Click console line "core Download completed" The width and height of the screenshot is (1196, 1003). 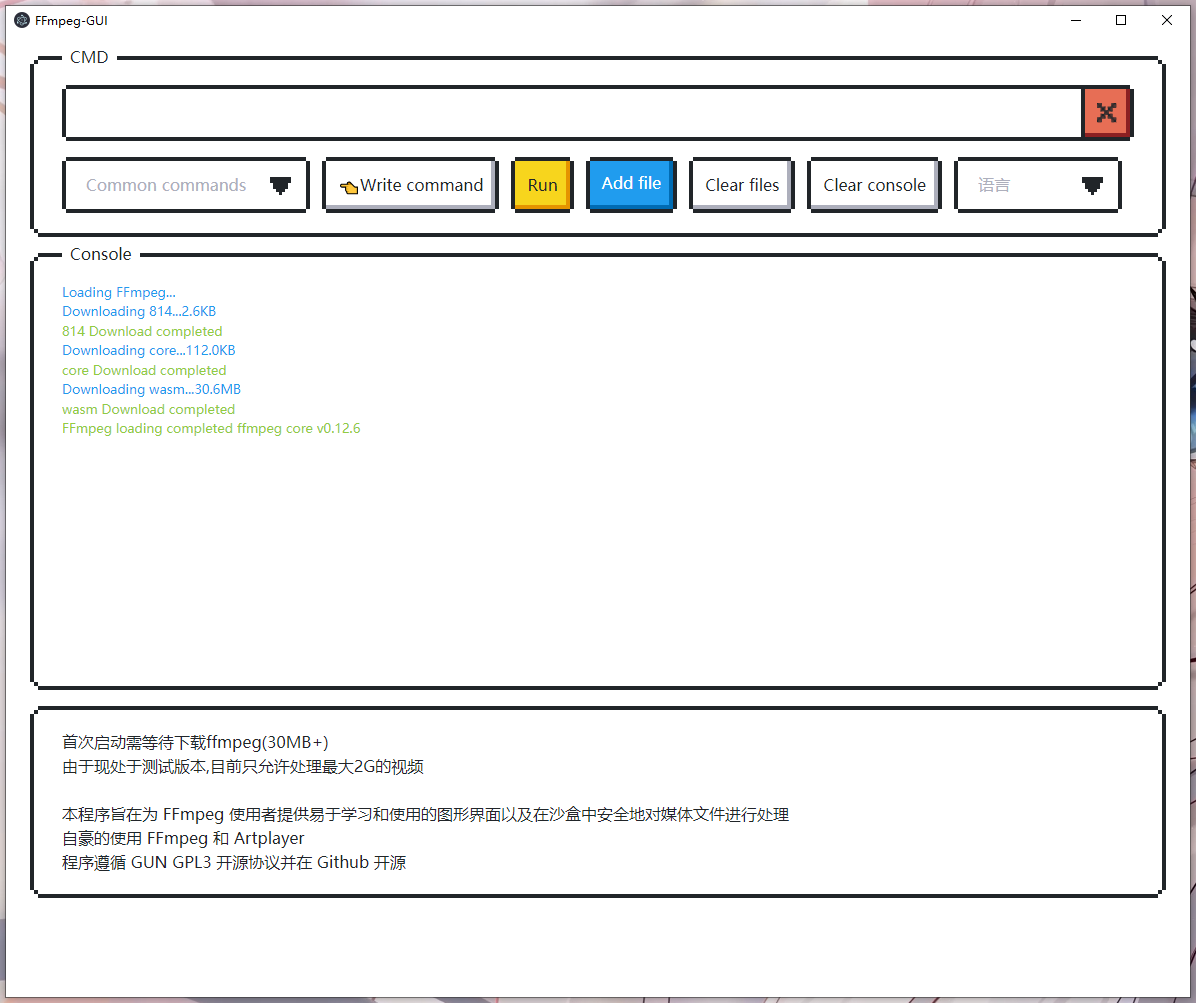pyautogui.click(x=144, y=370)
